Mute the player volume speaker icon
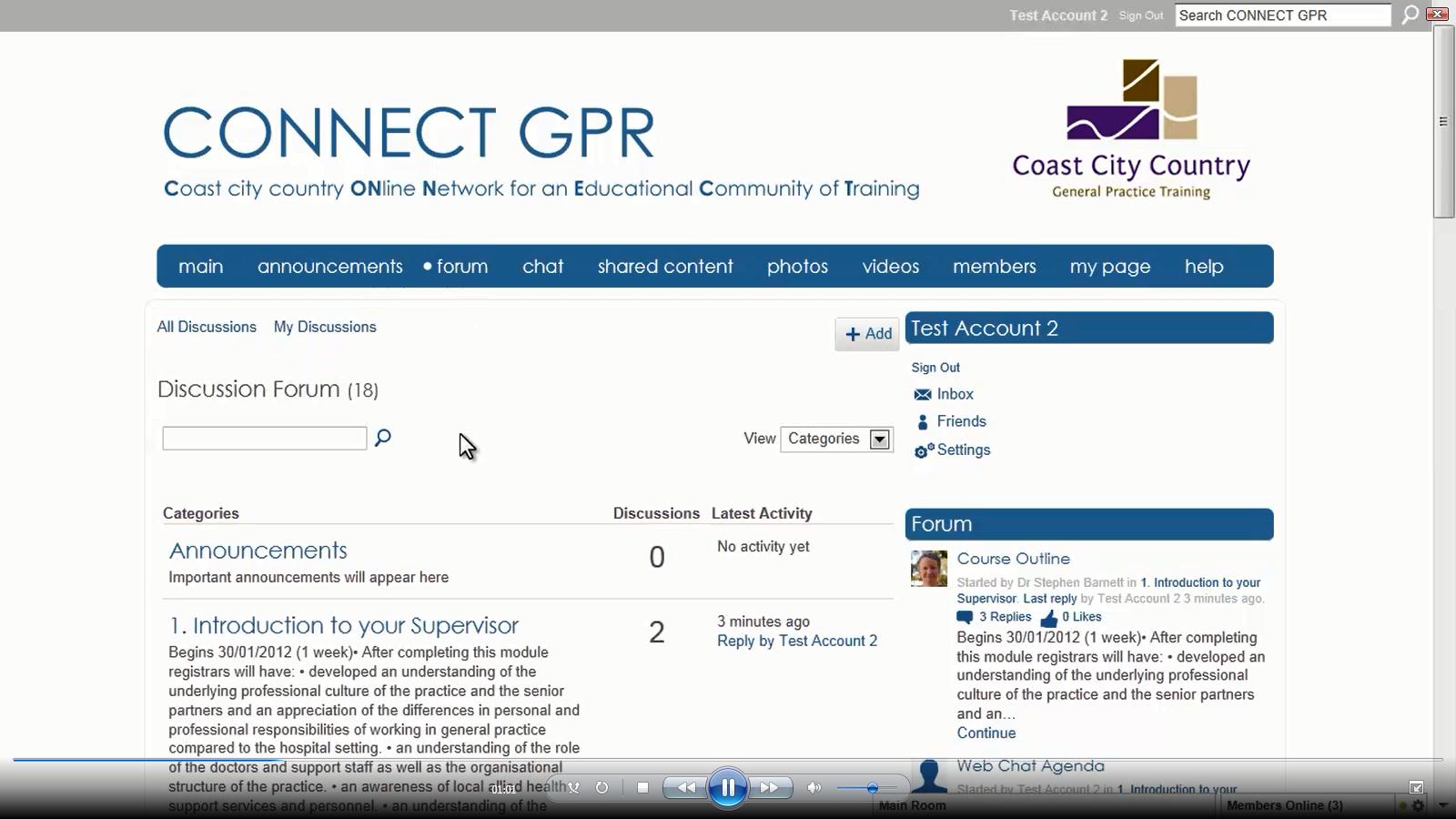Image resolution: width=1456 pixels, height=819 pixels. [x=814, y=788]
